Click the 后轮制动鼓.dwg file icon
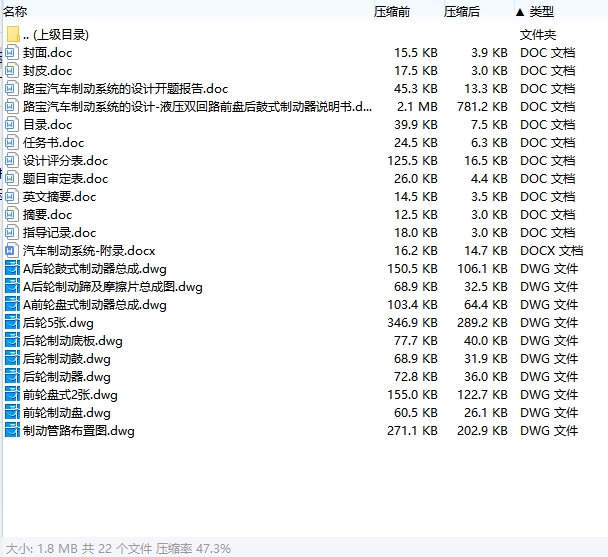The image size is (608, 557). pyautogui.click(x=12, y=359)
